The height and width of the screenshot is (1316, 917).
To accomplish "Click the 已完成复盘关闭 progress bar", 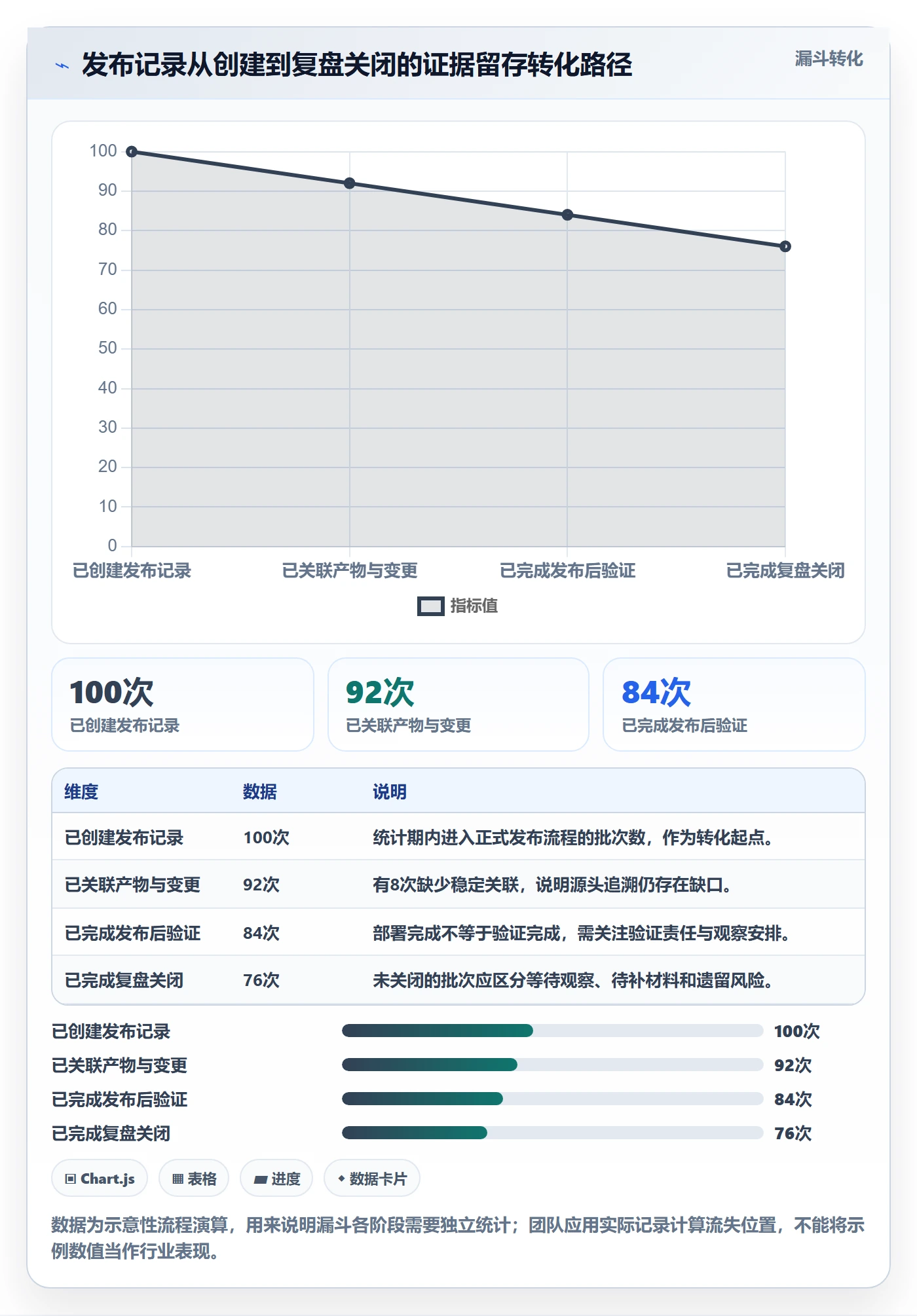I will tap(552, 1133).
